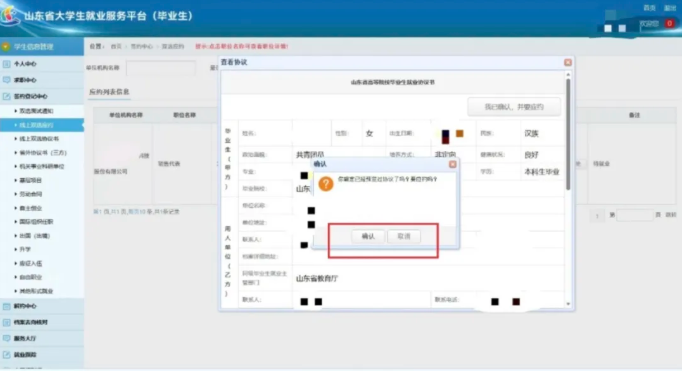Close the 确认 dialog with its red X
The height and width of the screenshot is (371, 684).
(452, 164)
